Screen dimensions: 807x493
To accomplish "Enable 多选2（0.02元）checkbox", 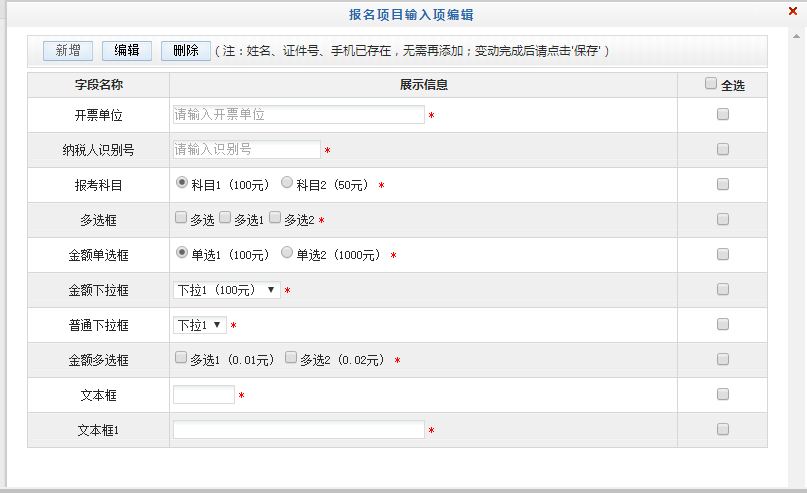I will tap(291, 357).
